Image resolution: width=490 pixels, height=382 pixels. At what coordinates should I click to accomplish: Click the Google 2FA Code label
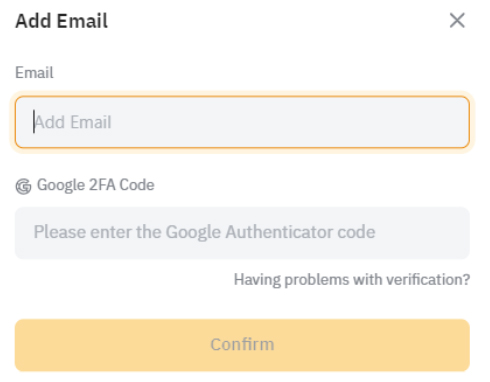click(x=95, y=185)
